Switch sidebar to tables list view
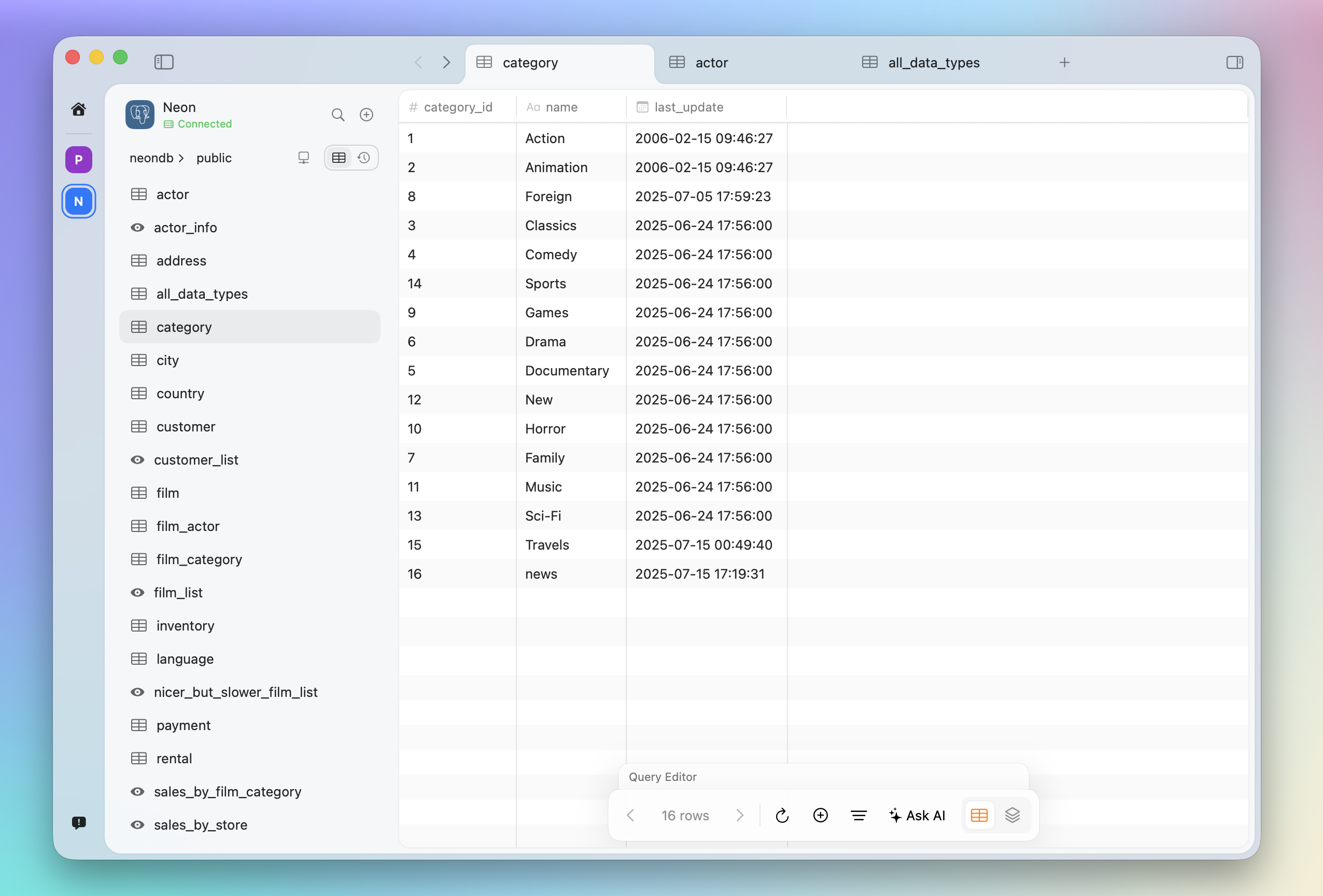The image size is (1323, 896). 339,158
